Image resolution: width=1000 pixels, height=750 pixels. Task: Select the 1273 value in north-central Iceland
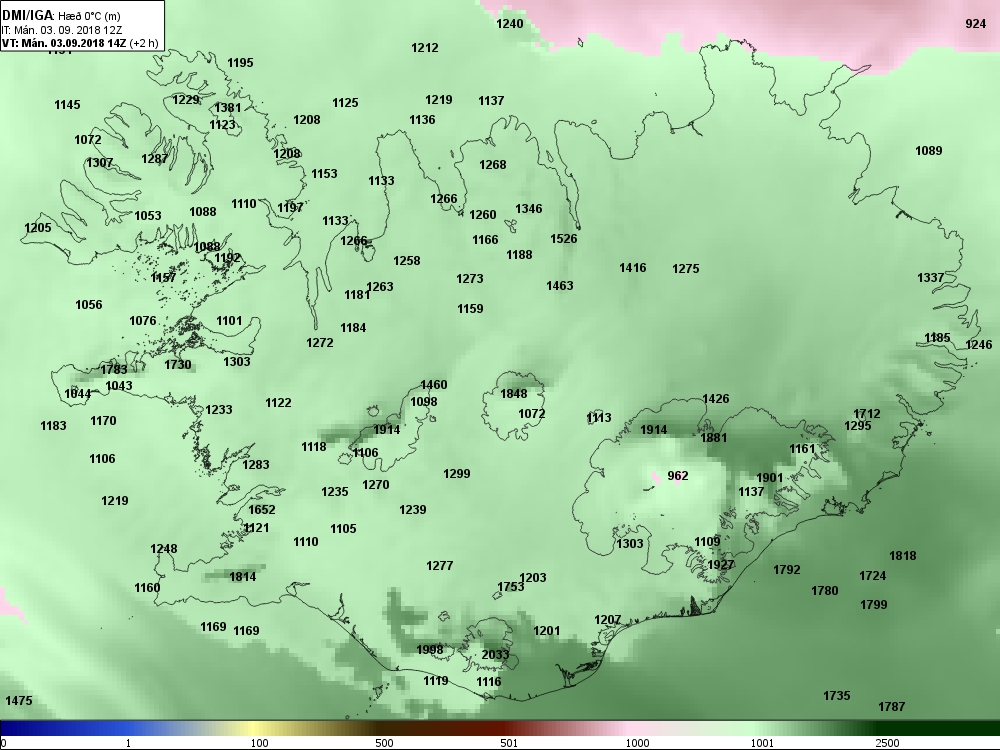(470, 279)
